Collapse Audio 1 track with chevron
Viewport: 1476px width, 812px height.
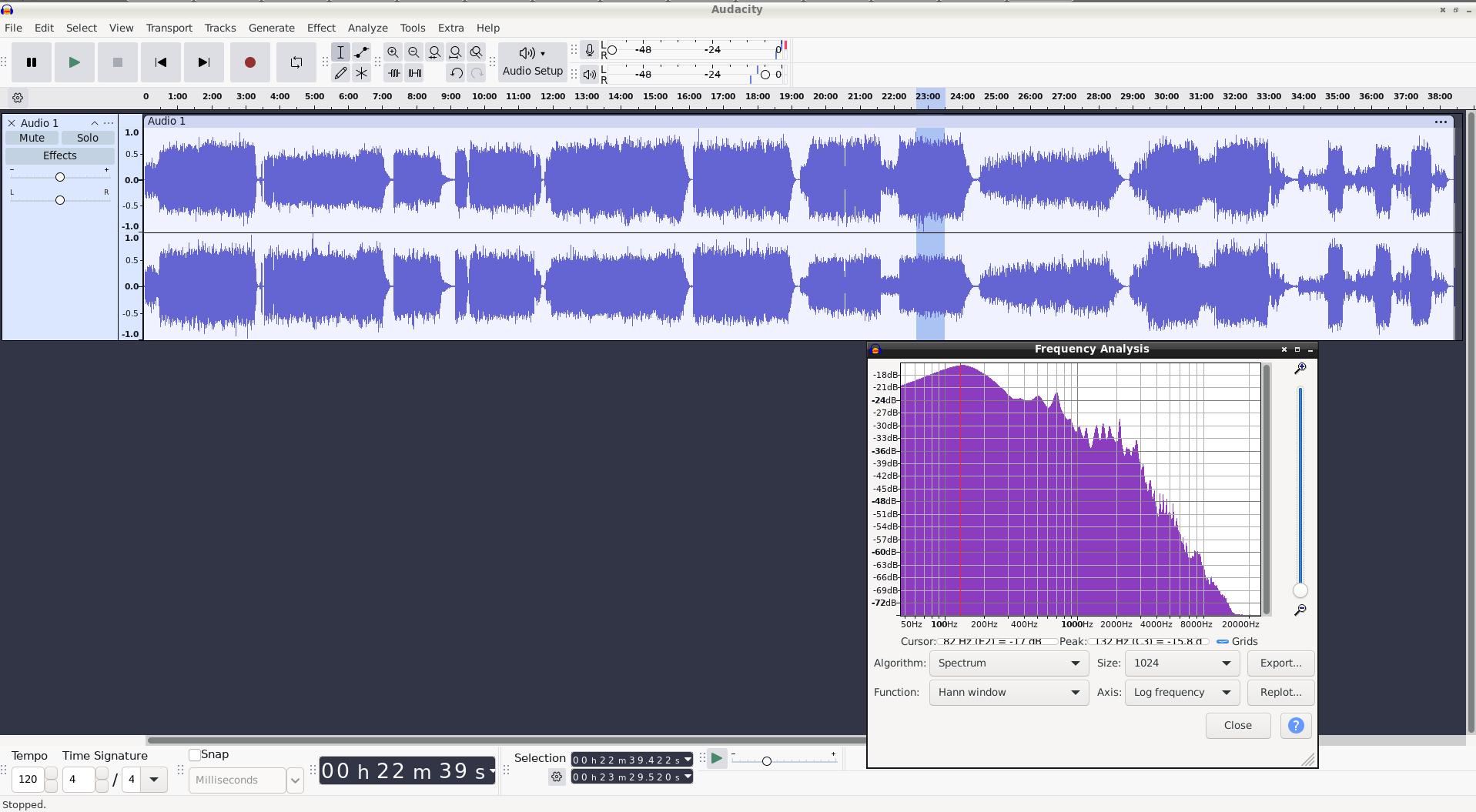click(x=95, y=123)
